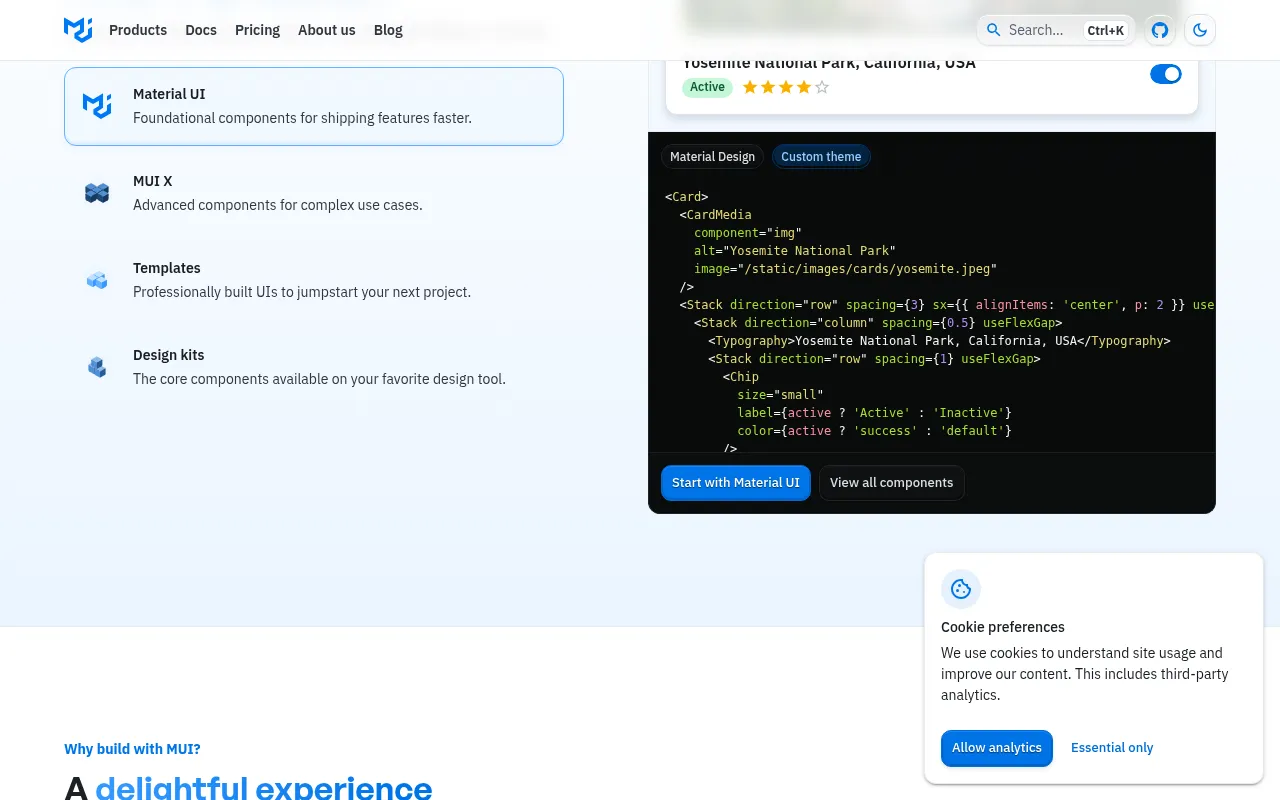Click 'Advanced components for complex use cases.' text
The height and width of the screenshot is (800, 1280).
point(278,205)
